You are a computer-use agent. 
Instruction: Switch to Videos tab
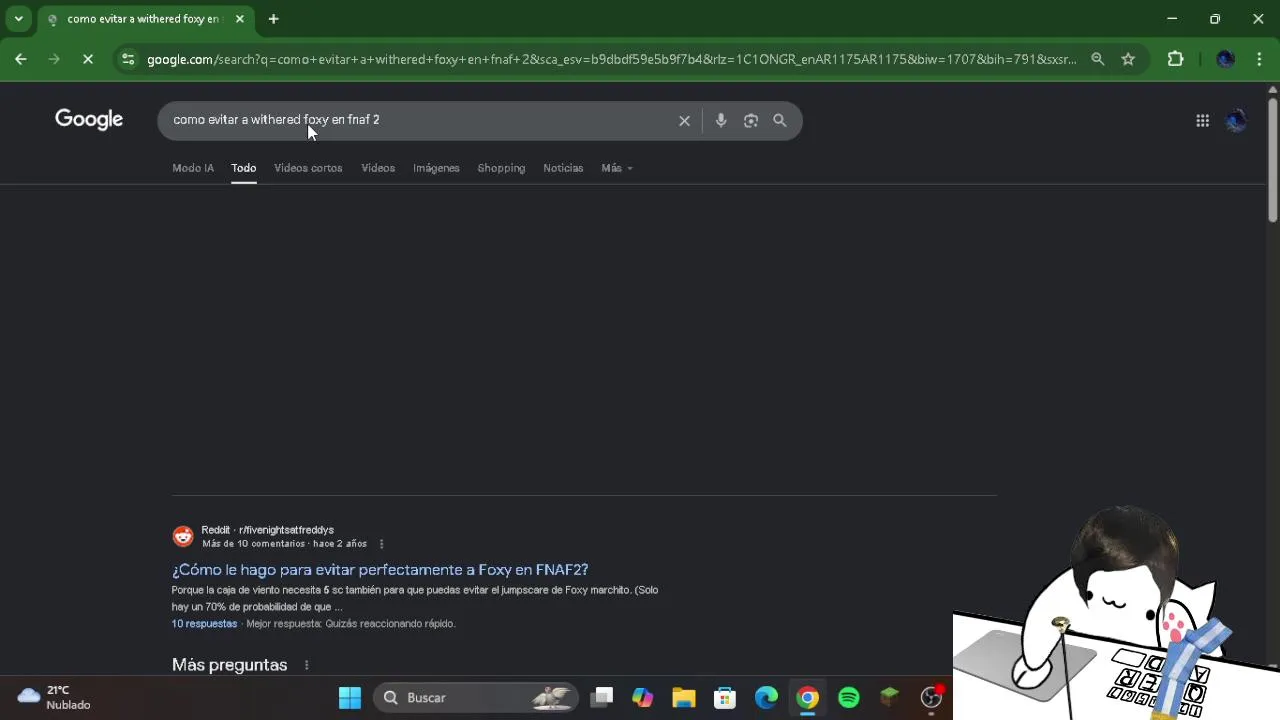[378, 168]
